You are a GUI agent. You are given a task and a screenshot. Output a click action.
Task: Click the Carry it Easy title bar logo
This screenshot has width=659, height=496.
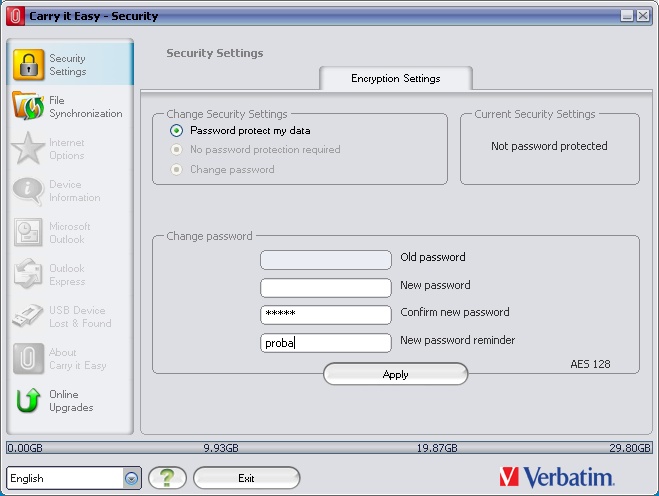click(15, 16)
